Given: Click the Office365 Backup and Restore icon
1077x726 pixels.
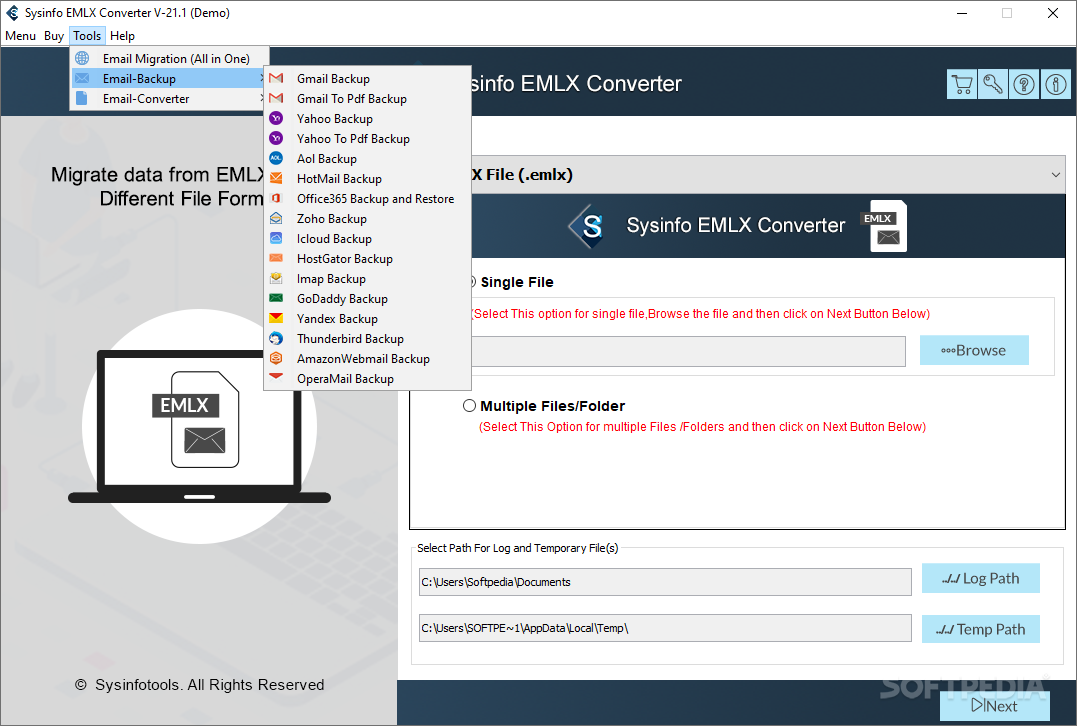Looking at the screenshot, I should [276, 198].
